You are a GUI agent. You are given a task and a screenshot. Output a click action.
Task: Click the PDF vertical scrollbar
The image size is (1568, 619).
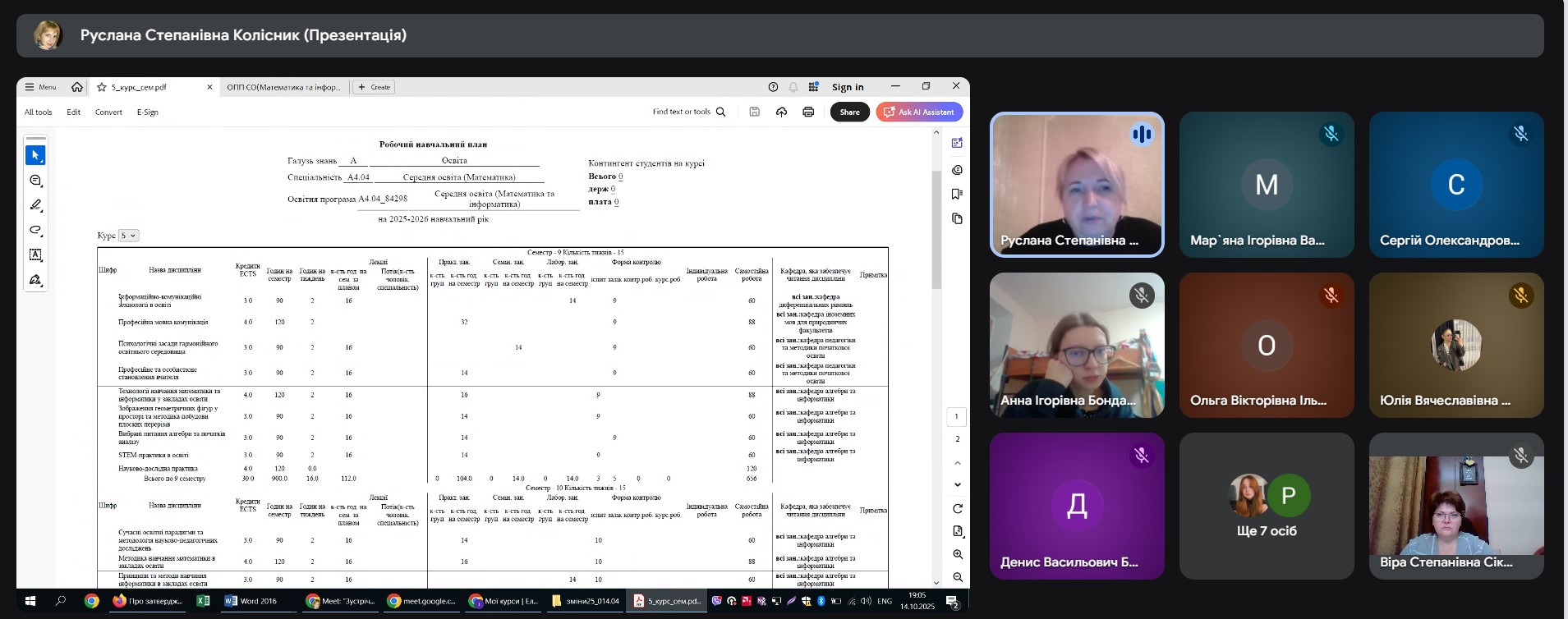tap(936, 230)
